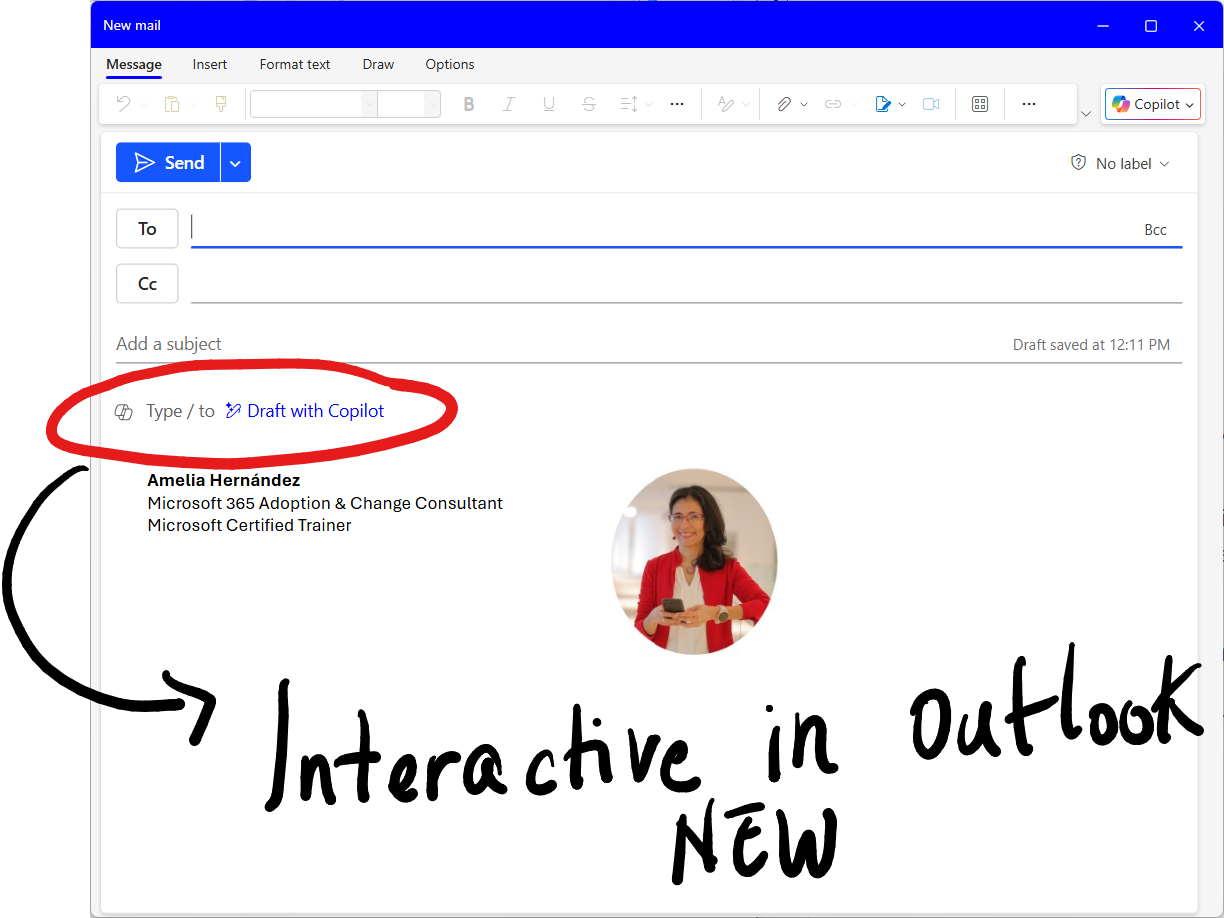Toggle underline formatting
The image size is (1224, 918).
pyautogui.click(x=548, y=104)
